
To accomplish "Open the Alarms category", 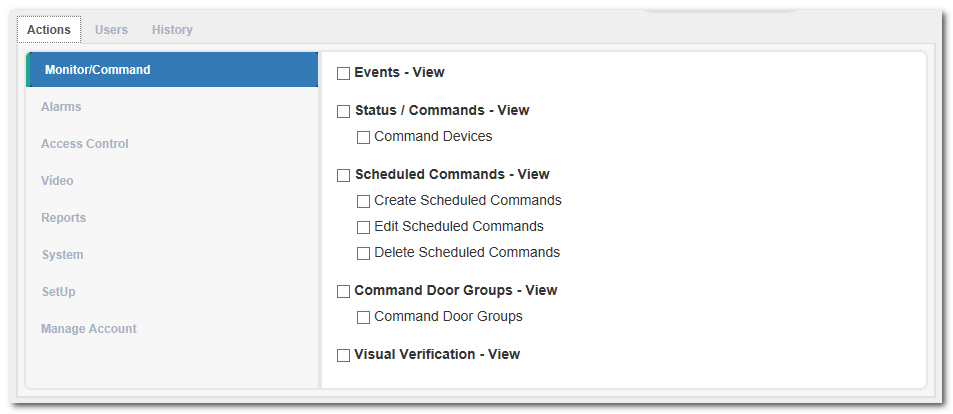I will [172, 107].
